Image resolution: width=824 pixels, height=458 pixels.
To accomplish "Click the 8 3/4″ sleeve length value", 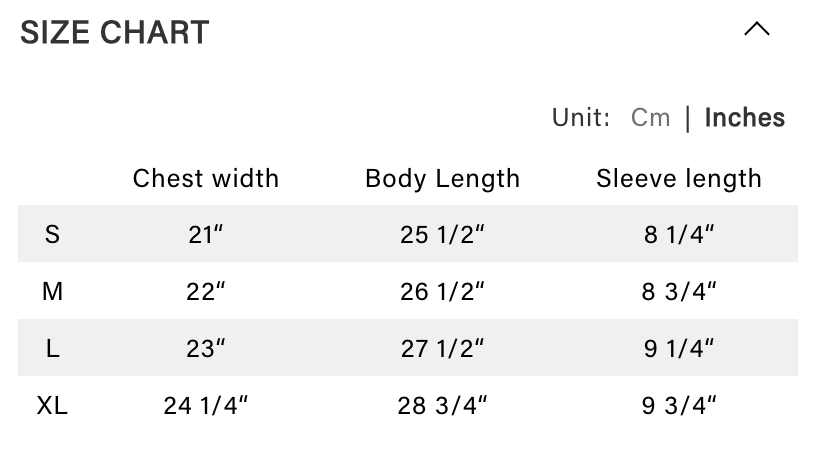I will click(x=679, y=292).
